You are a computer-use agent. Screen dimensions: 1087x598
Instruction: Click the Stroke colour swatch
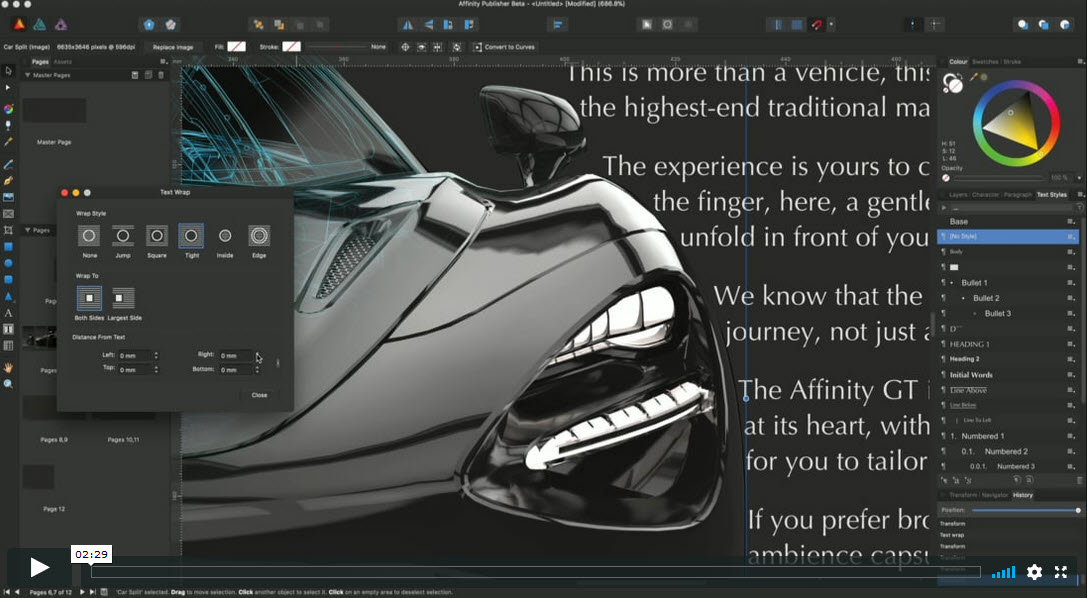291,47
